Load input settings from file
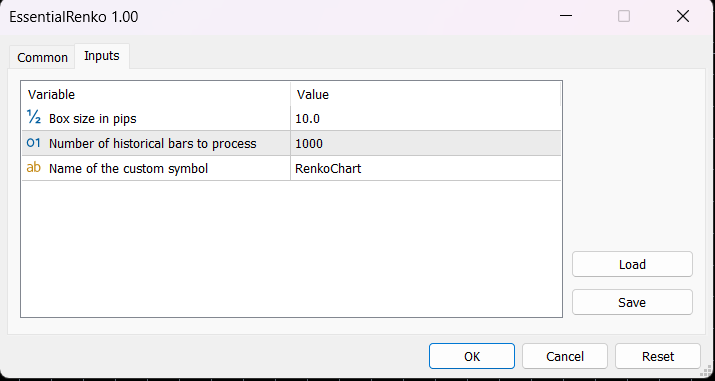This screenshot has width=715, height=381. (632, 264)
